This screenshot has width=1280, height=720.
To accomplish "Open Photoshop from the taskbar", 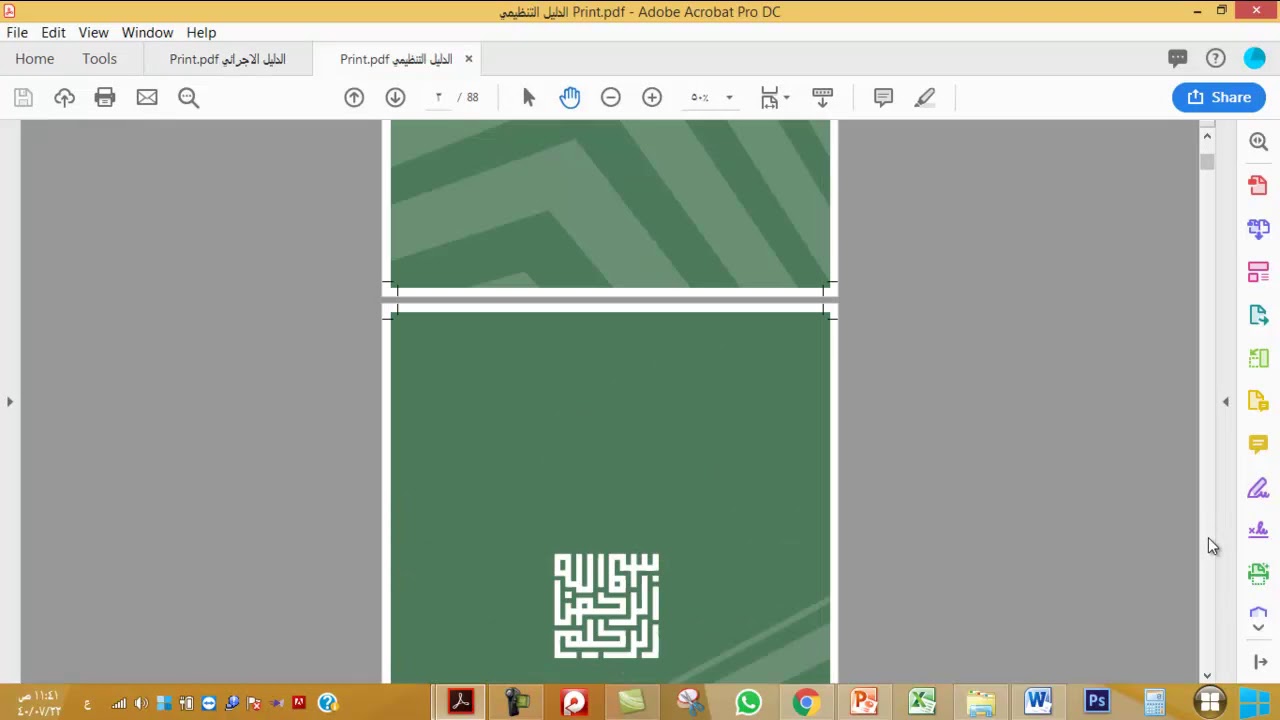I will [x=1096, y=703].
